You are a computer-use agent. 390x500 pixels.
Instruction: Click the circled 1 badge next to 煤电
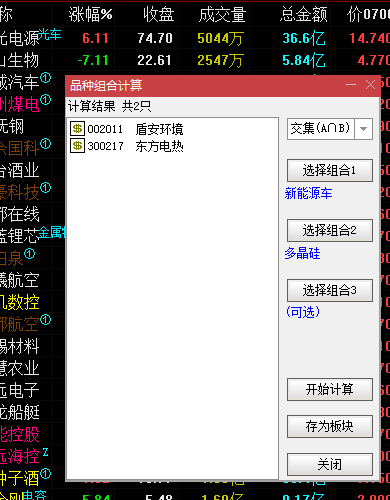click(45, 100)
